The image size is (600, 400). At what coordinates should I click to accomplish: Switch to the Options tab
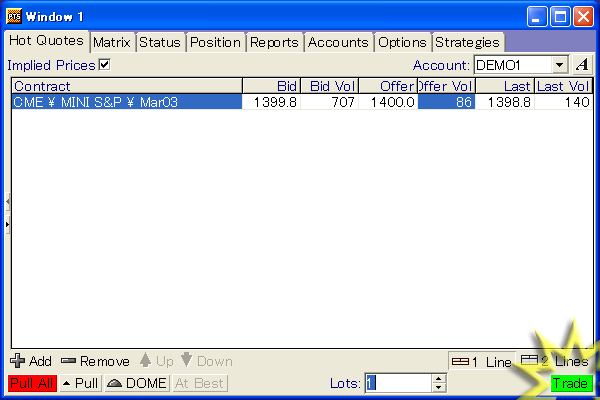pyautogui.click(x=403, y=42)
